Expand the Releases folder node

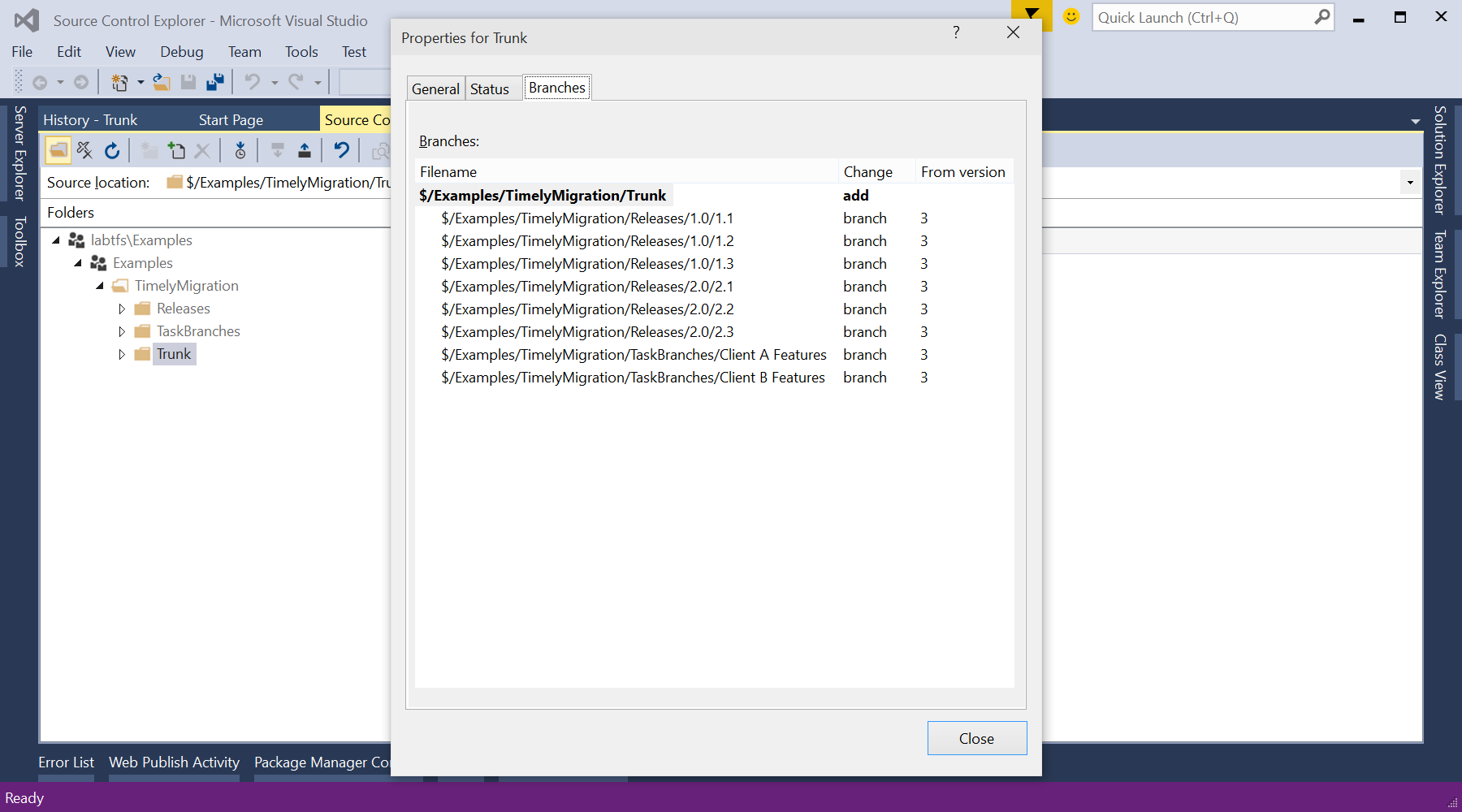pyautogui.click(x=122, y=309)
